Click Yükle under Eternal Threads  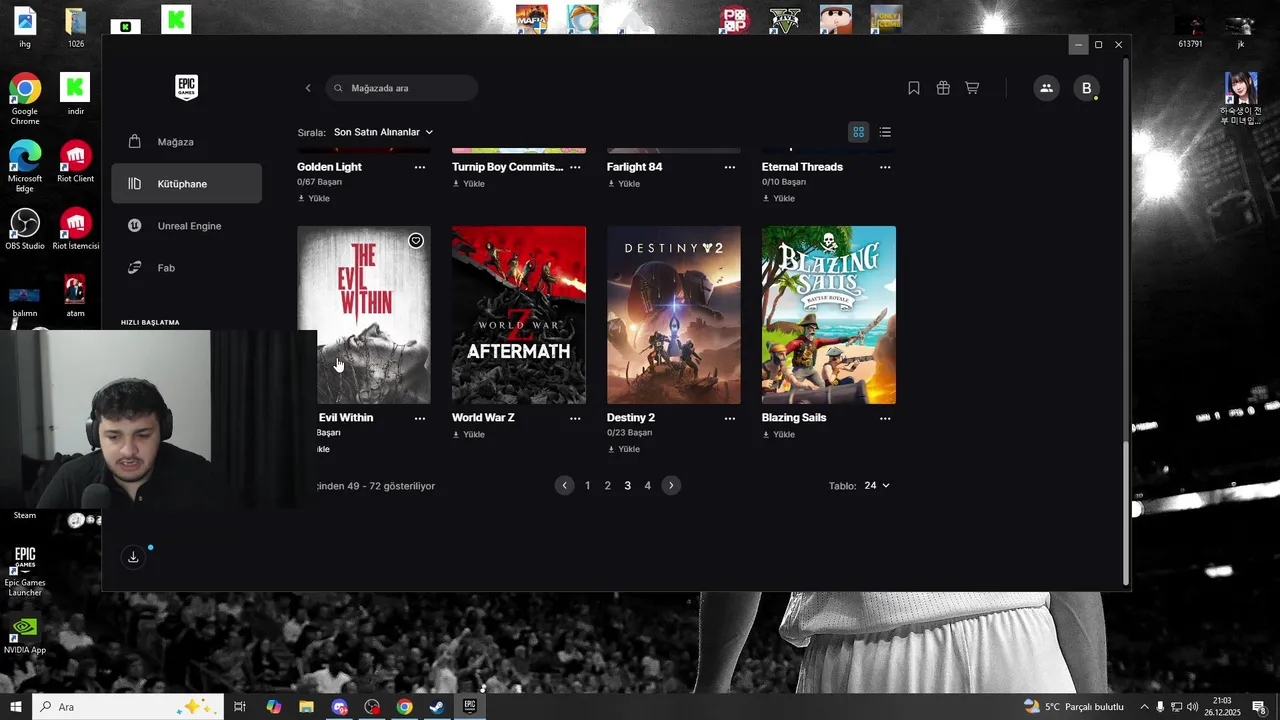pos(778,198)
